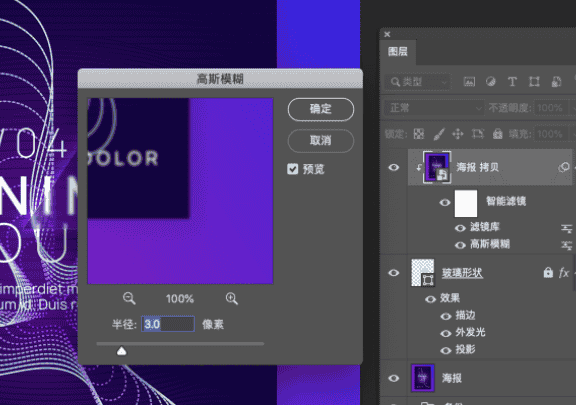Lock image pixels brush icon
This screenshot has height=405, width=576.
[x=439, y=134]
